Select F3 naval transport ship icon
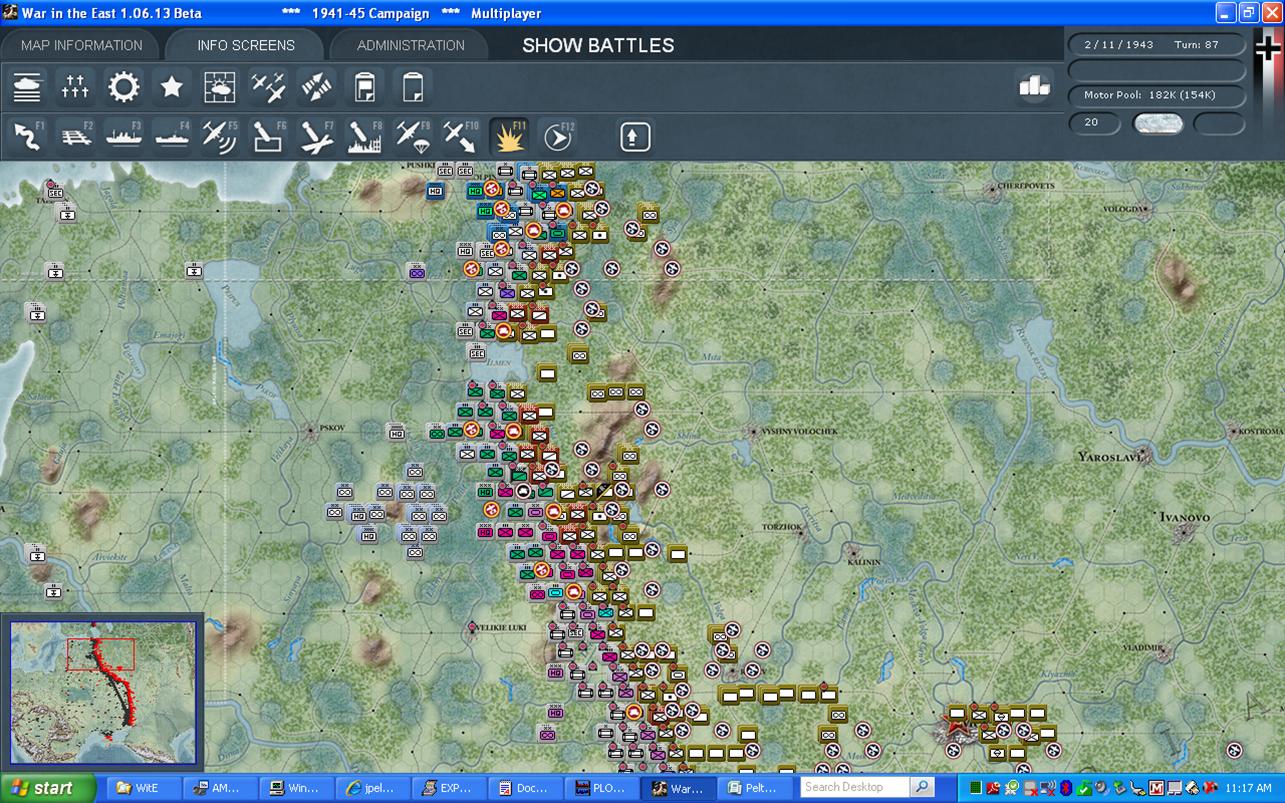Screen dimensions: 1285x803 (x=123, y=136)
